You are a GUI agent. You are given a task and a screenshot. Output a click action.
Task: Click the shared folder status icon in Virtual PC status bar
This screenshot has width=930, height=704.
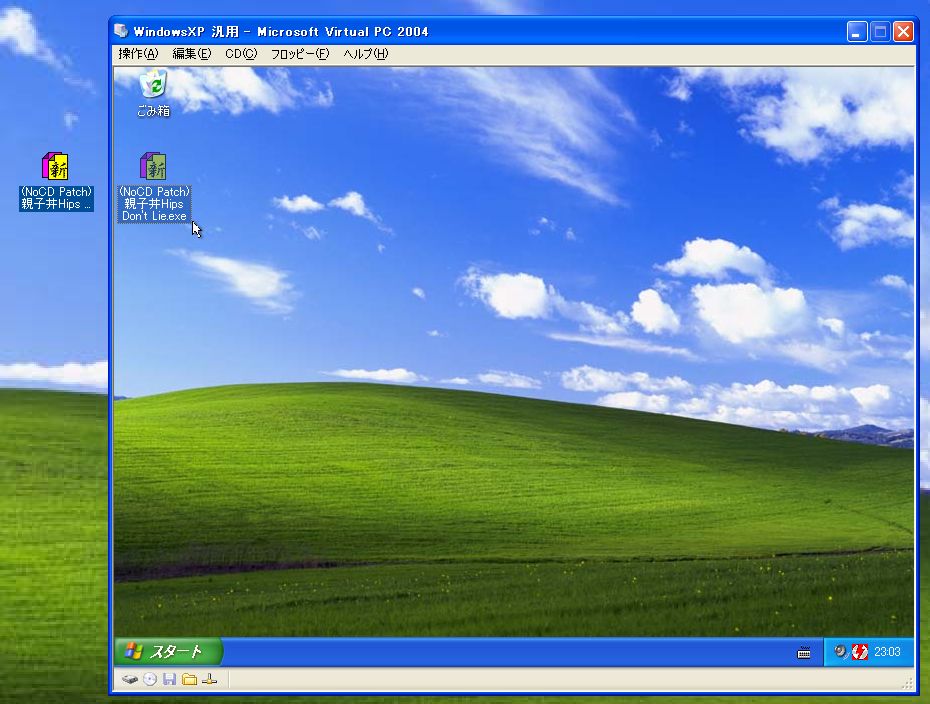point(189,680)
